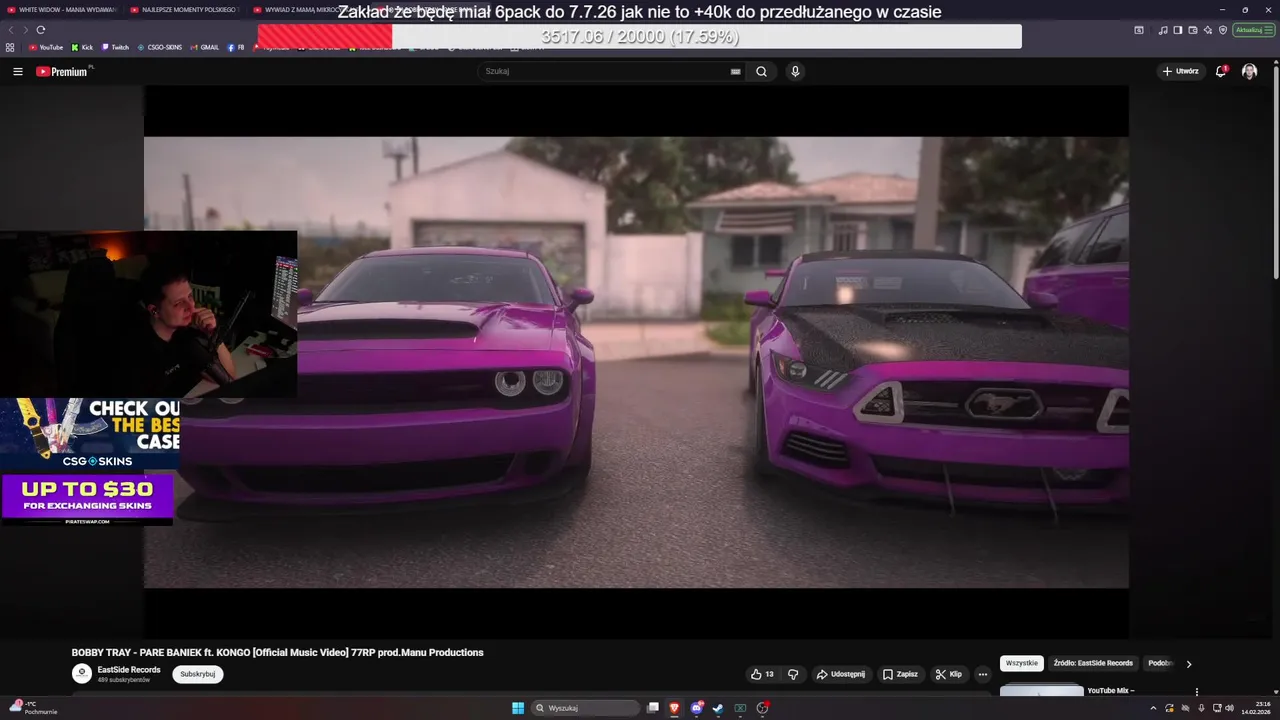Open EastSide Records channel name link
This screenshot has width=1280, height=720.
[x=129, y=669]
